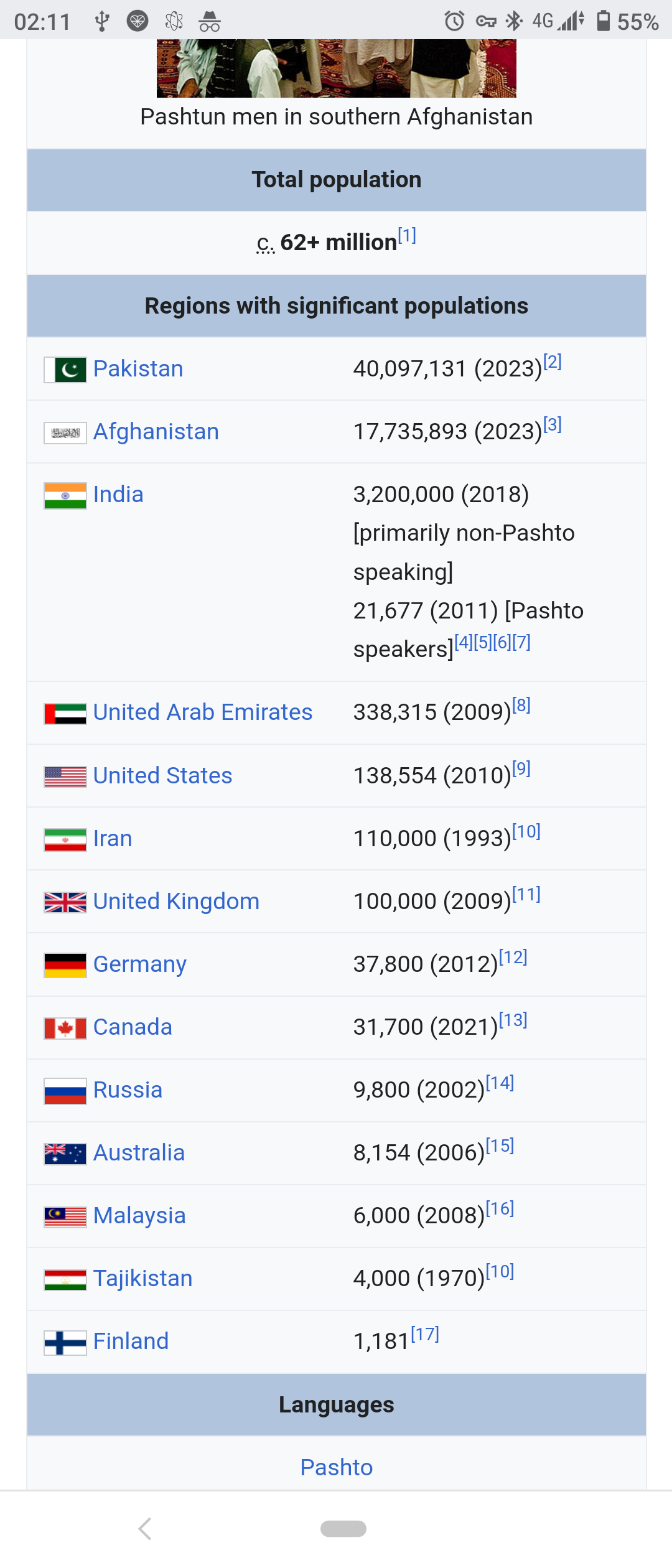
Task: Select the Australia flag icon
Action: click(64, 1152)
